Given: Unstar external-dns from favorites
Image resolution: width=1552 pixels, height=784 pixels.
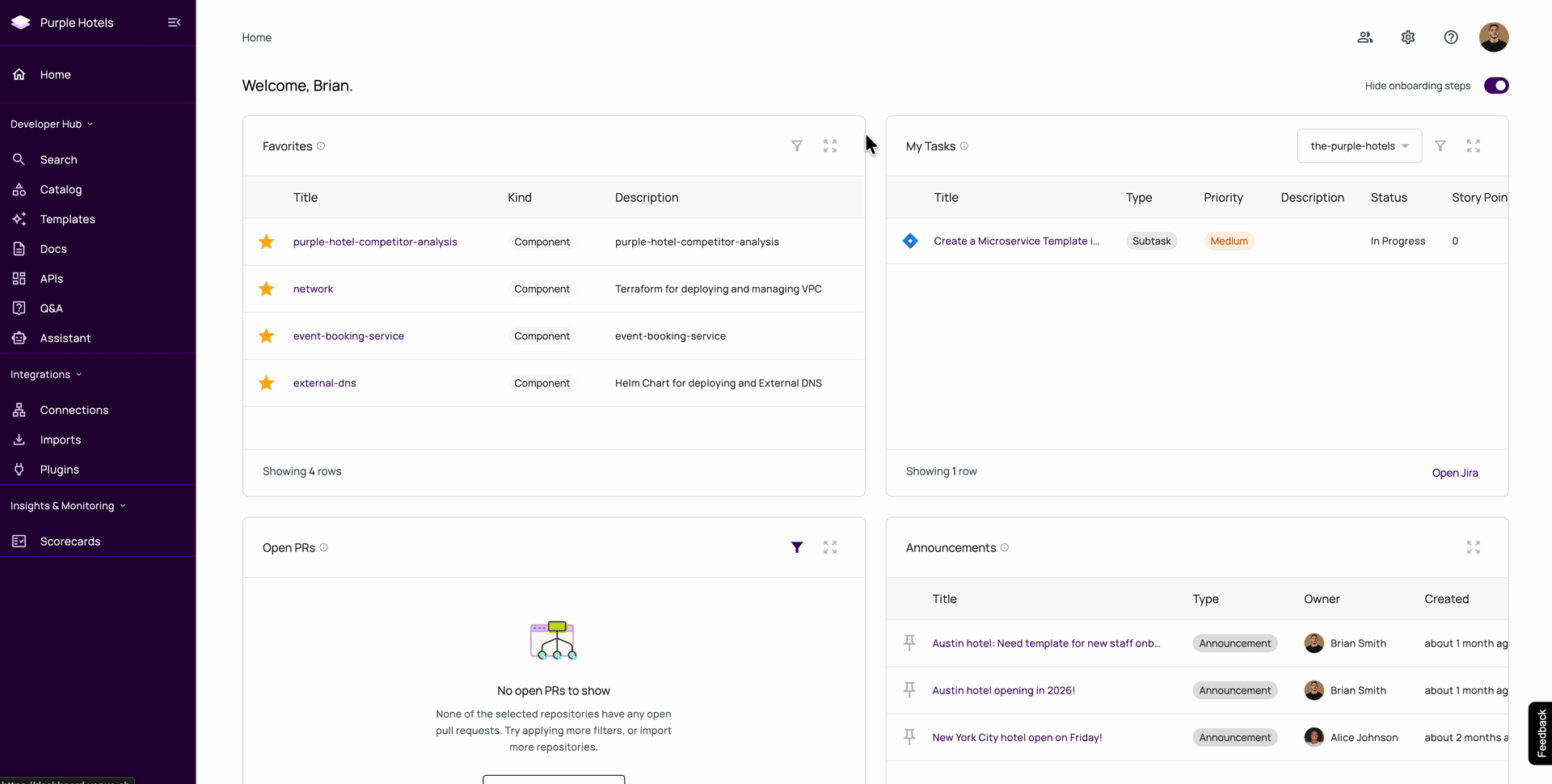Looking at the screenshot, I should pos(266,383).
